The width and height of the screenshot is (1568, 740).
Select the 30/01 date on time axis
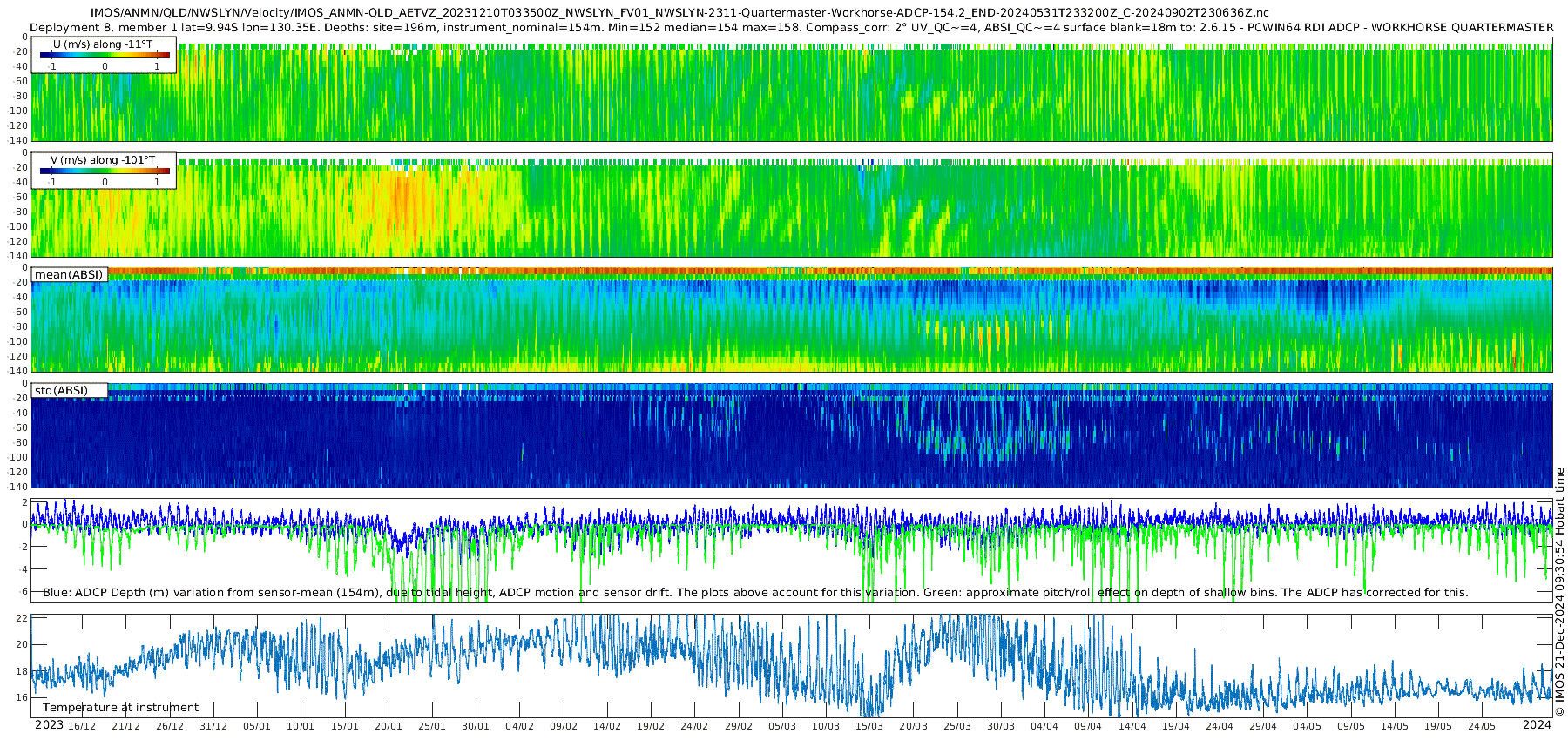[x=476, y=726]
